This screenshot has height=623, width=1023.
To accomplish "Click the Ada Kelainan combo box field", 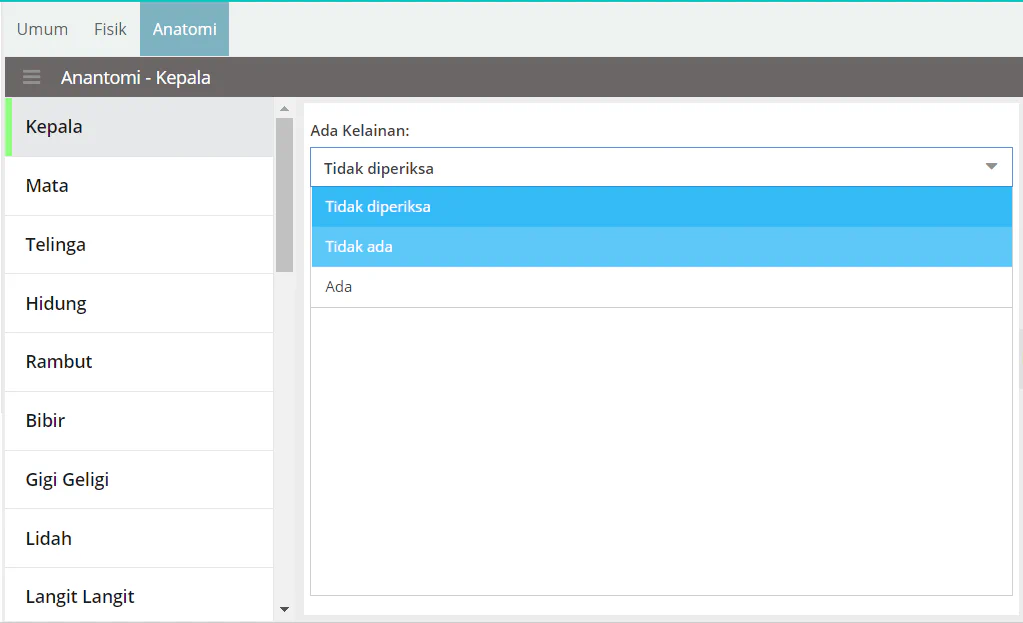I will point(661,167).
